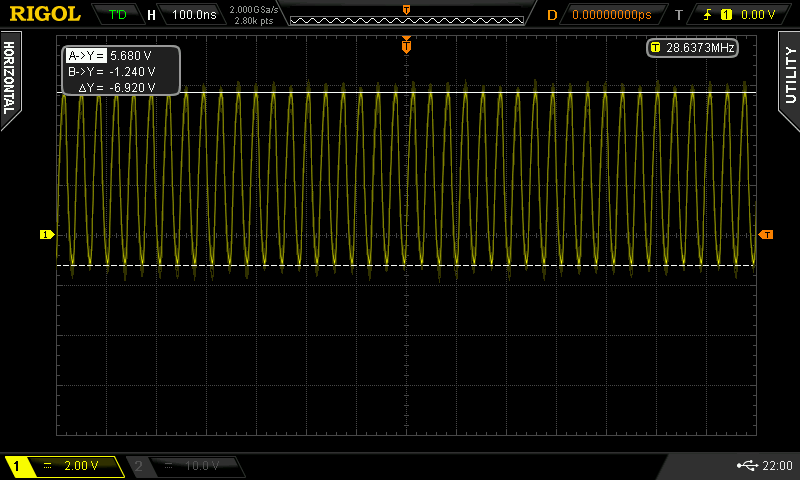
Task: Open the 0.00000000ps delay value field
Action: pyautogui.click(x=611, y=15)
